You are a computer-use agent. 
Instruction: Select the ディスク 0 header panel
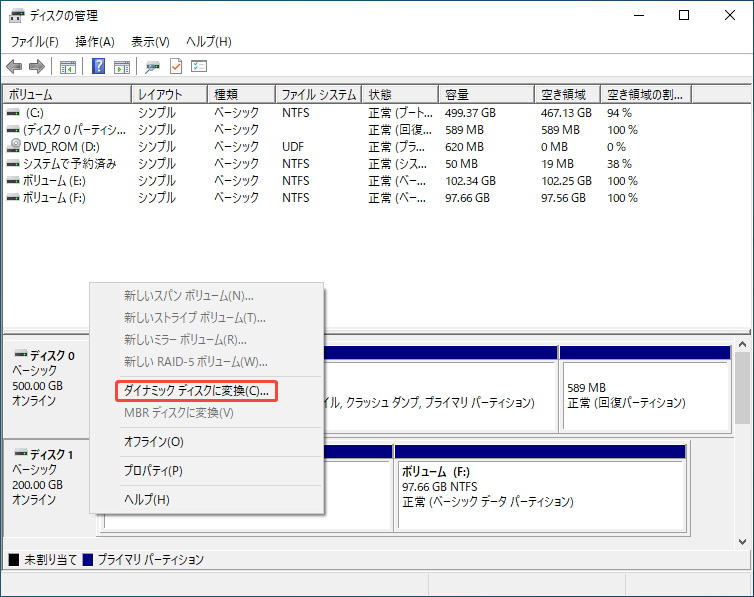[x=47, y=387]
